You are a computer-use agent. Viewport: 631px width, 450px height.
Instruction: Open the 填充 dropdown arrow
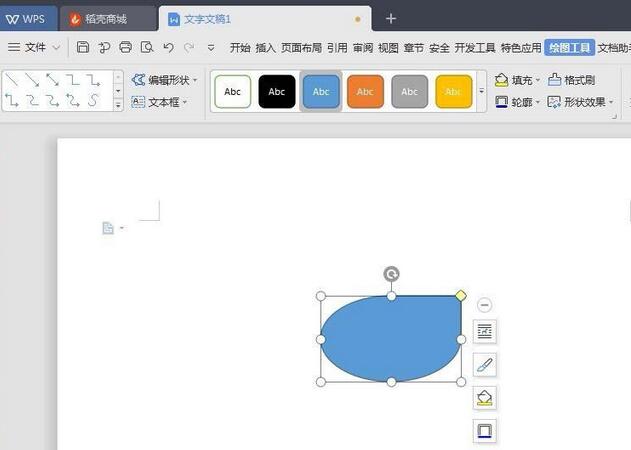point(538,80)
